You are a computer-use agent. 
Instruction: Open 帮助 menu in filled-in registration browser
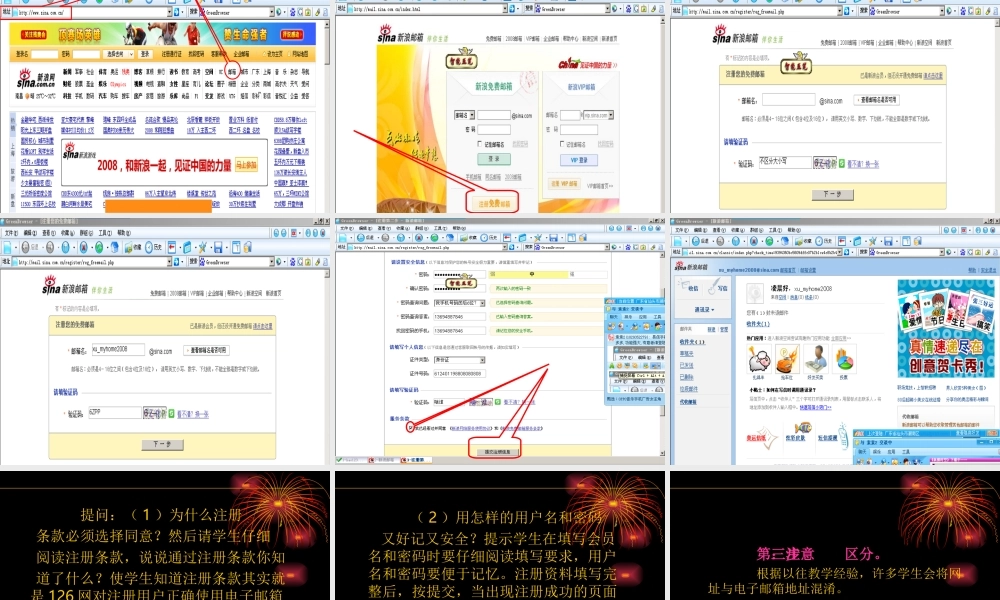pyautogui.click(x=124, y=233)
